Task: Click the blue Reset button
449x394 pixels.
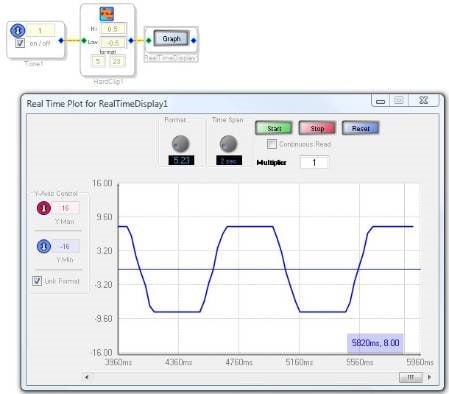Action: (x=361, y=128)
